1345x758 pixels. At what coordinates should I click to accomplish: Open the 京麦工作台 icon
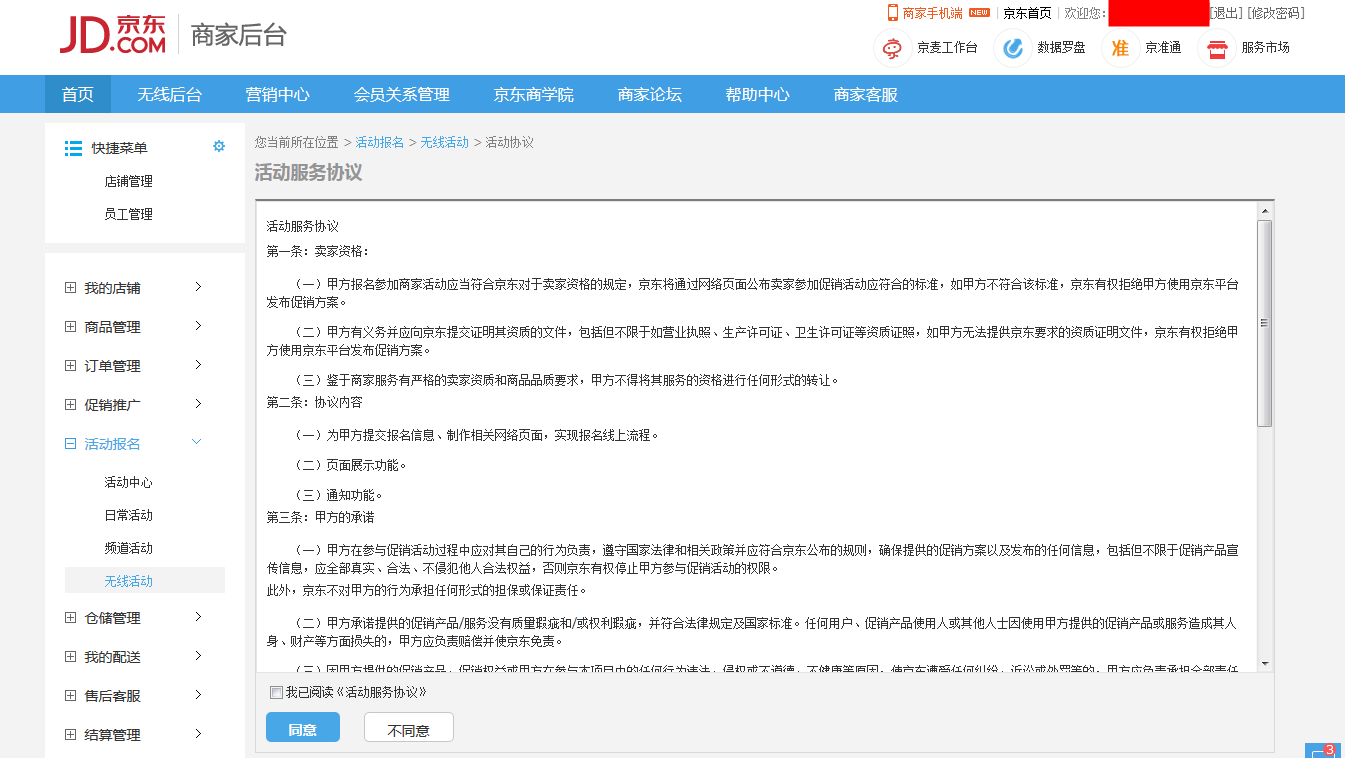tap(892, 48)
